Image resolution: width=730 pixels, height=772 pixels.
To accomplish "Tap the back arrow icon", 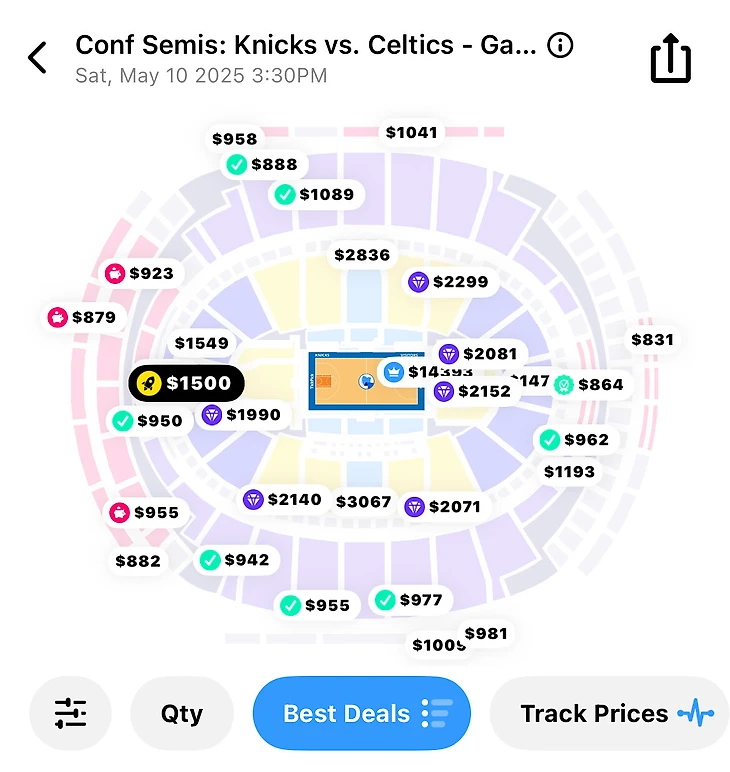I will (38, 58).
